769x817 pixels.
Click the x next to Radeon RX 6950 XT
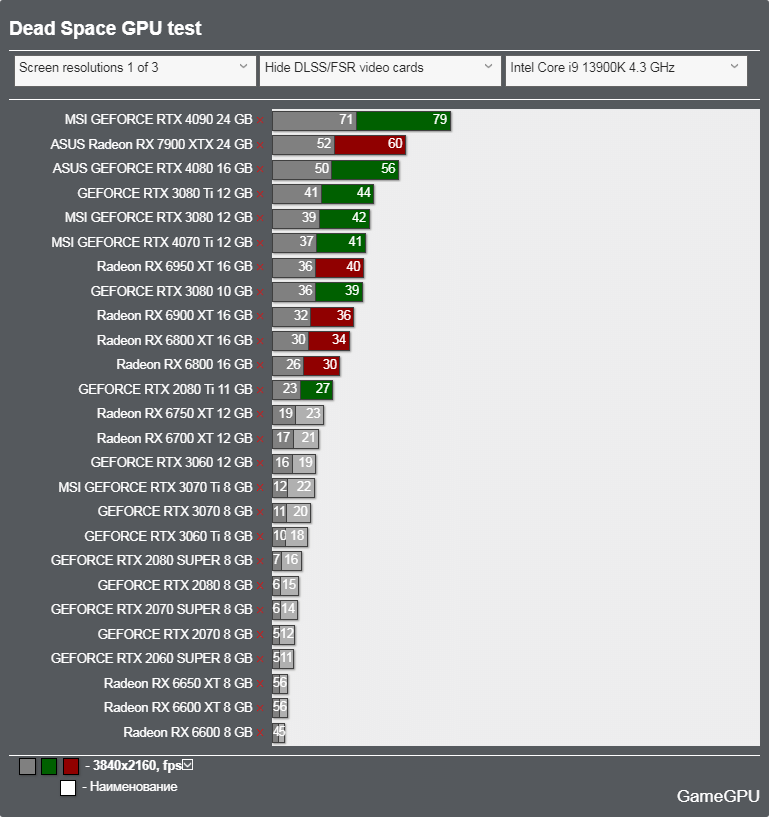pos(260,267)
